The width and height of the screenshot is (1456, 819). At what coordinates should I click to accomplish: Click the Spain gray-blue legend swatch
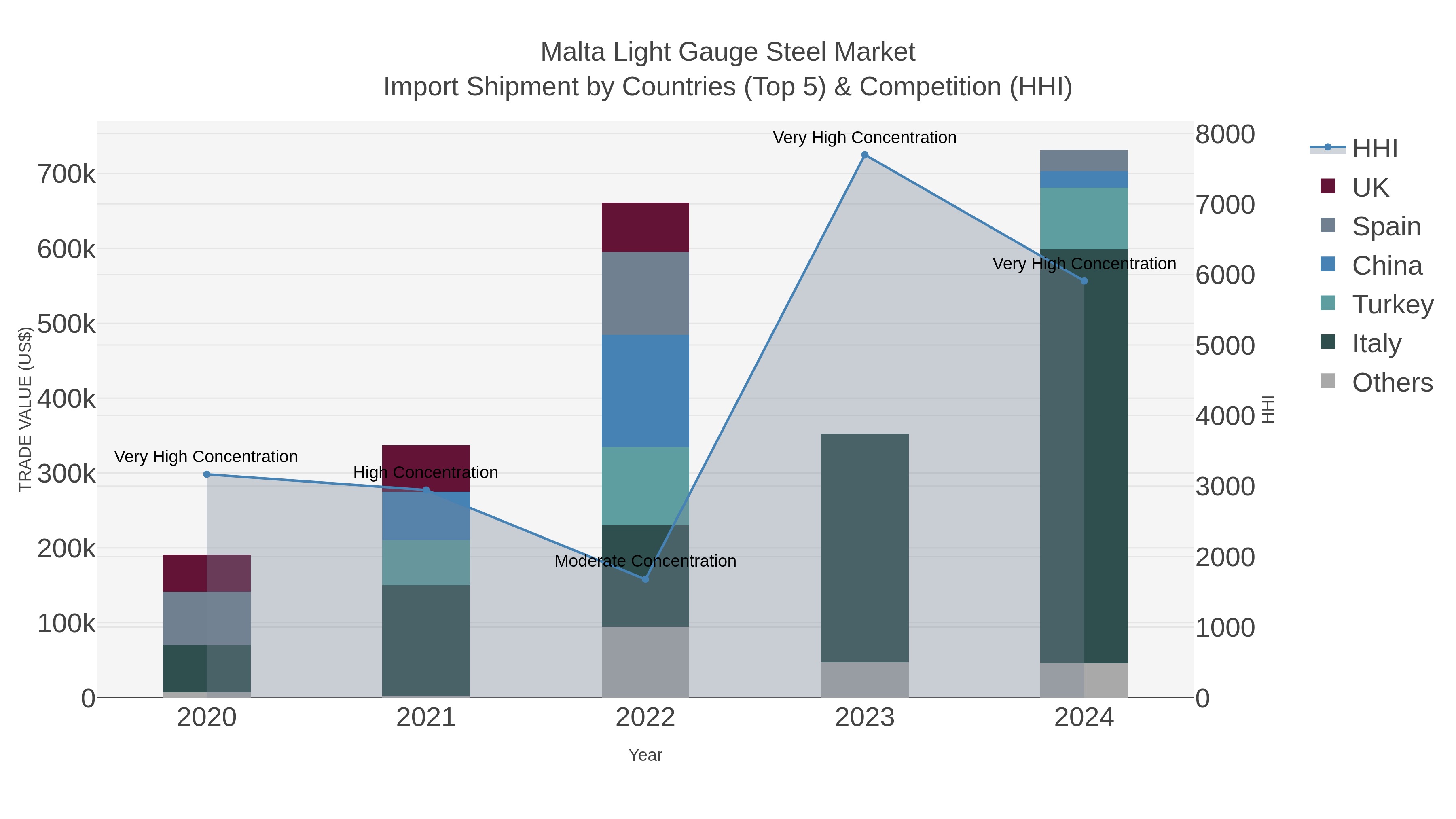coord(1328,225)
